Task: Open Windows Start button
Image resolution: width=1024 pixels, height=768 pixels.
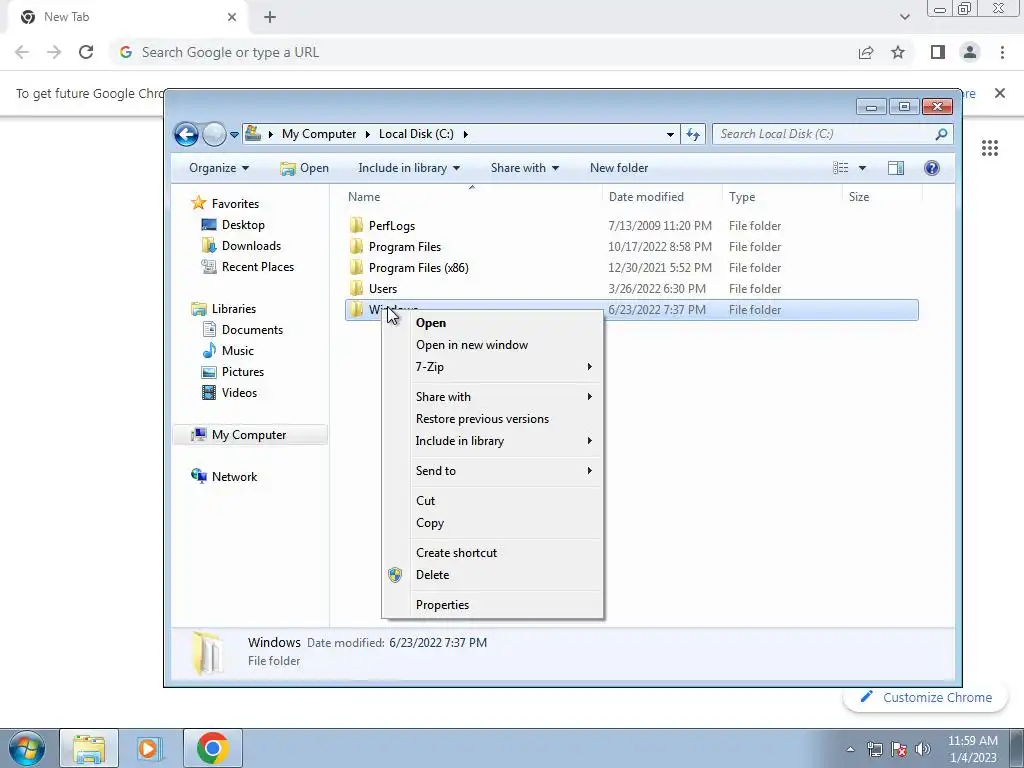Action: point(26,748)
